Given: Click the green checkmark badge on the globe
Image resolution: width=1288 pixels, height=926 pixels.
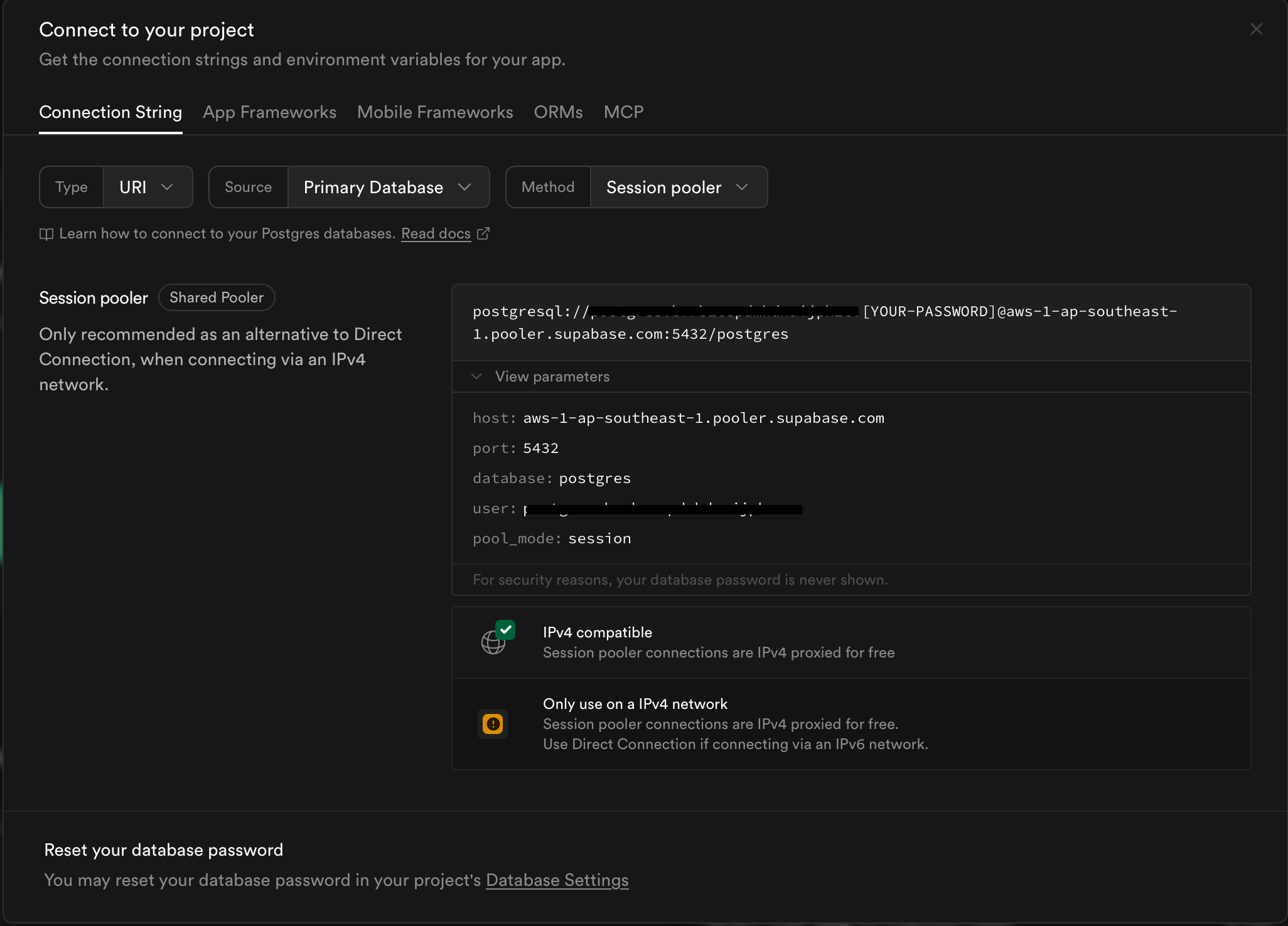Looking at the screenshot, I should pyautogui.click(x=505, y=629).
